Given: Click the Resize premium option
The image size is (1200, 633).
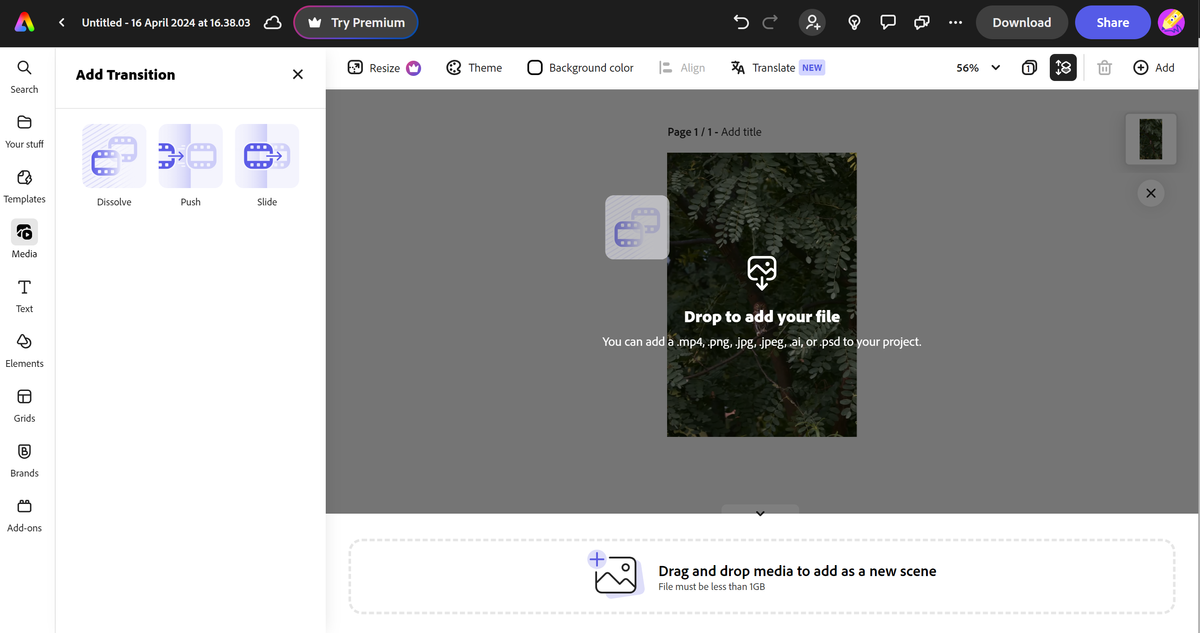Looking at the screenshot, I should tap(384, 68).
